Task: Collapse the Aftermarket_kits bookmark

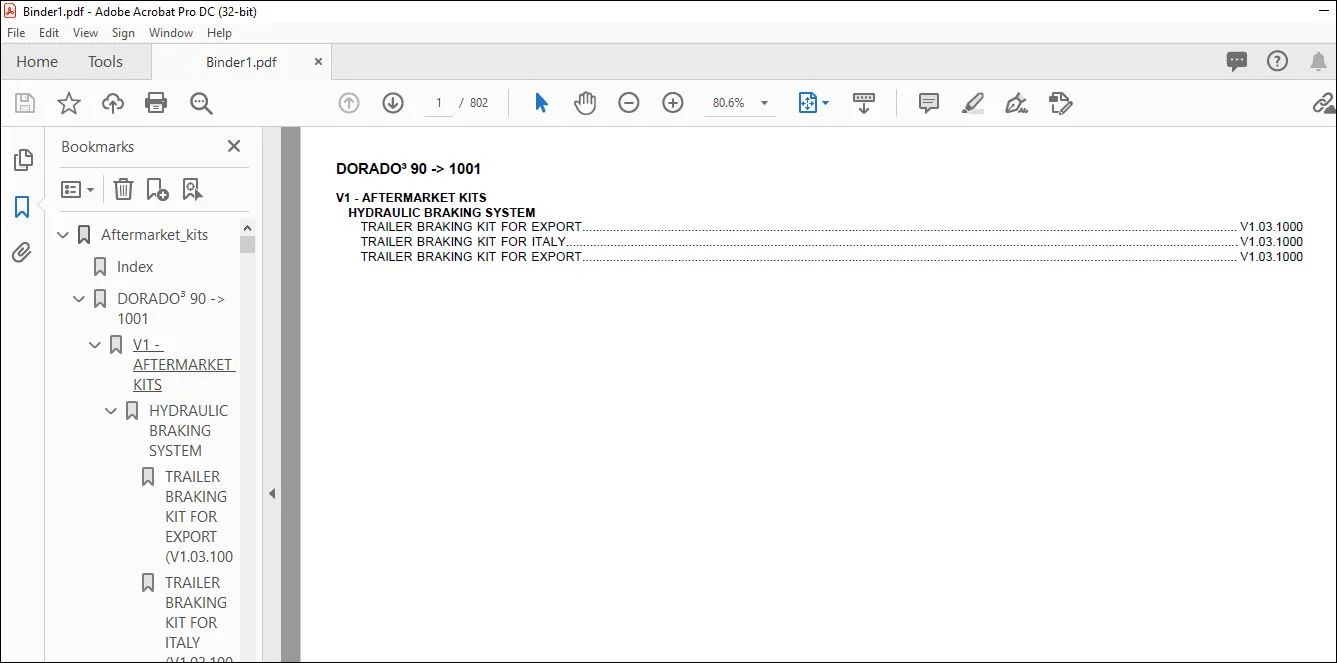Action: point(63,235)
